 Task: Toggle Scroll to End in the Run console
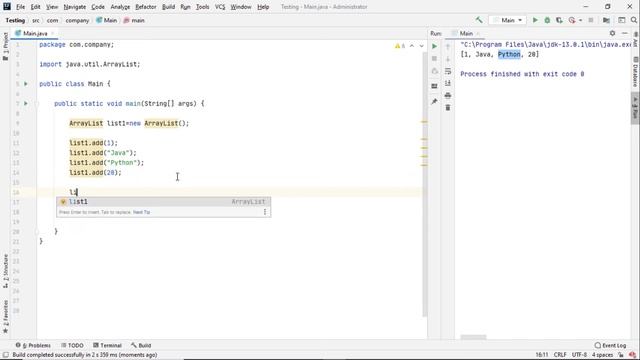point(448,83)
